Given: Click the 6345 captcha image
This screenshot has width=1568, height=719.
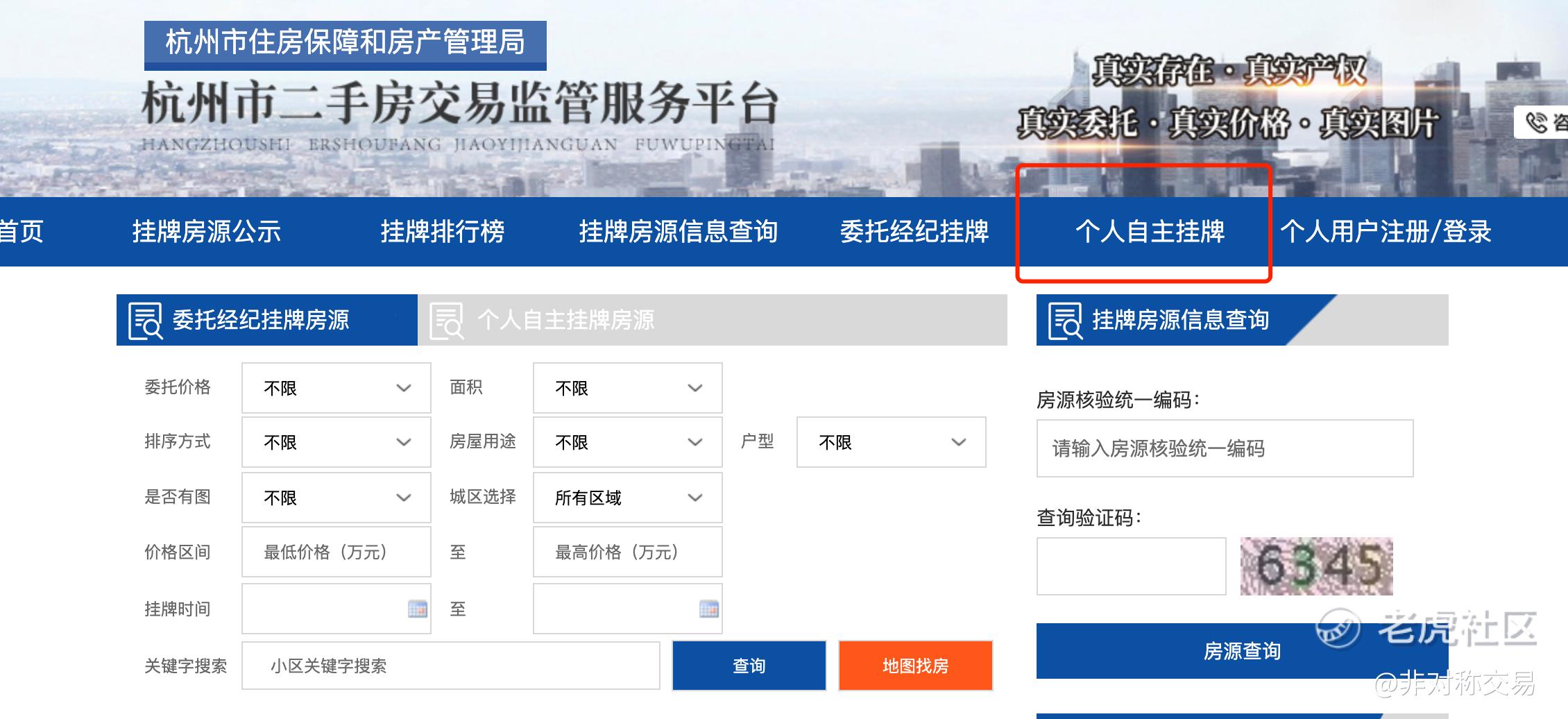Looking at the screenshot, I should 1316,566.
